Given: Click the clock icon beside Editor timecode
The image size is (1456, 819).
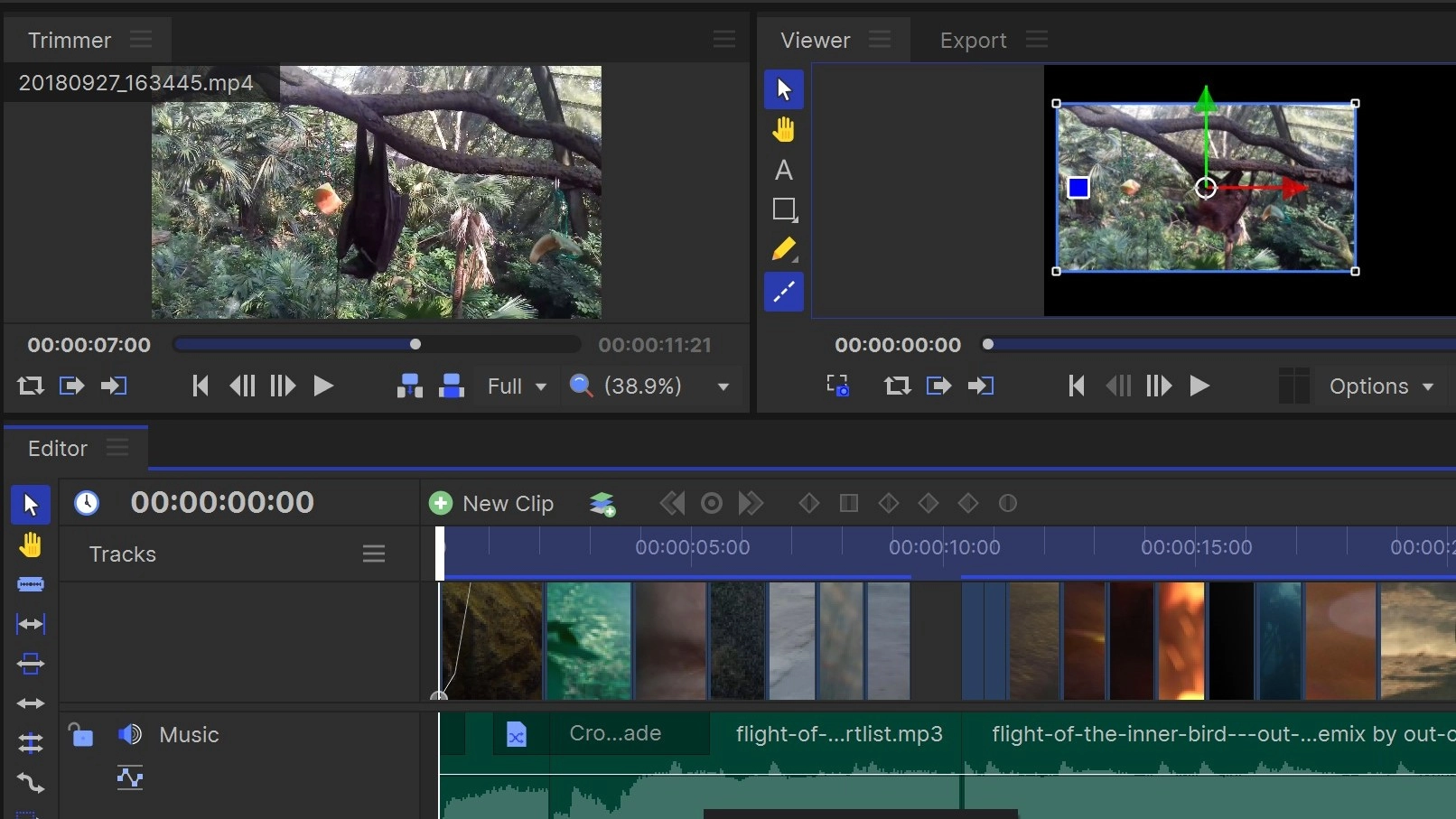Looking at the screenshot, I should point(87,503).
